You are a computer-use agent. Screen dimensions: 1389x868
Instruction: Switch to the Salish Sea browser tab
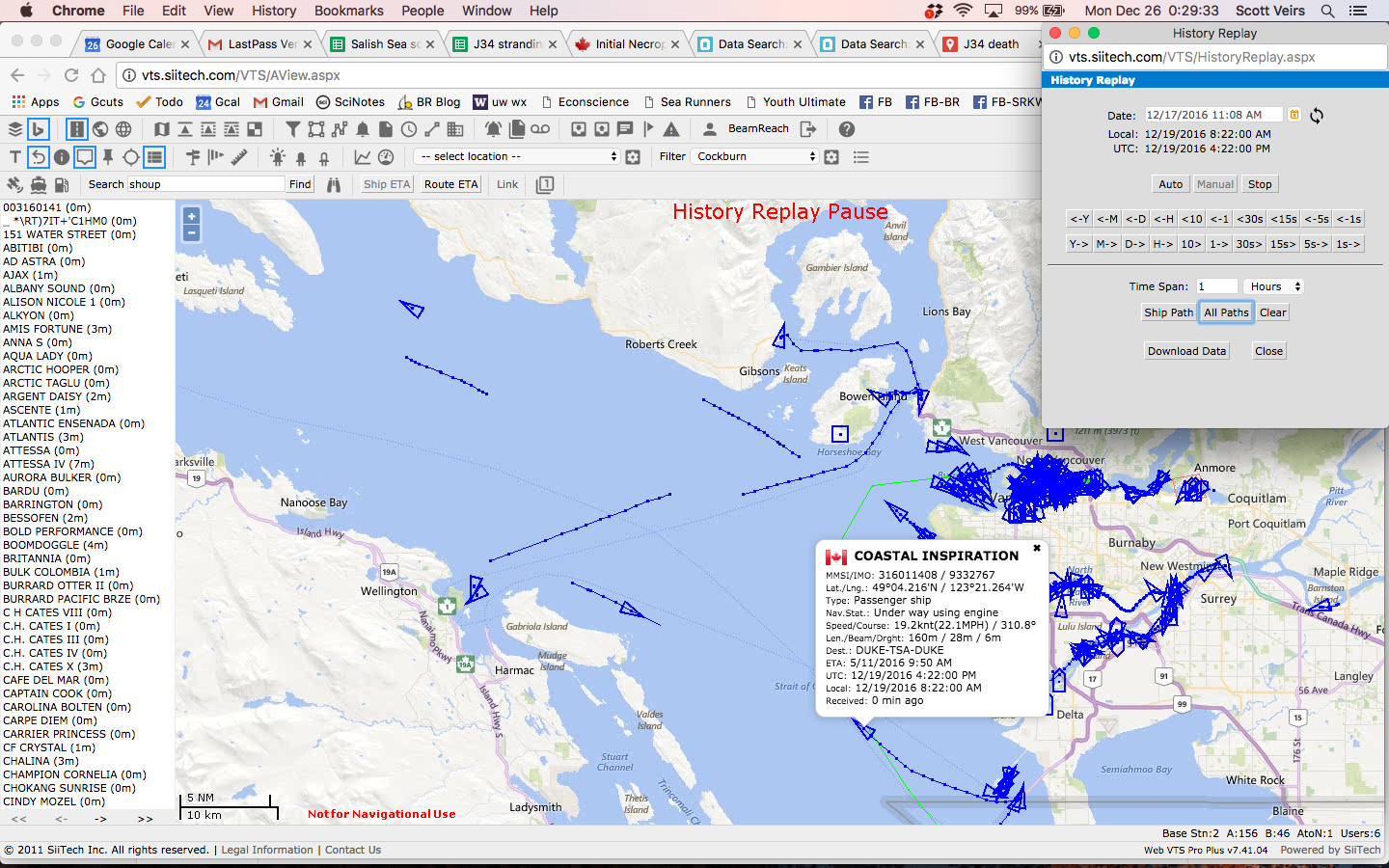384,44
